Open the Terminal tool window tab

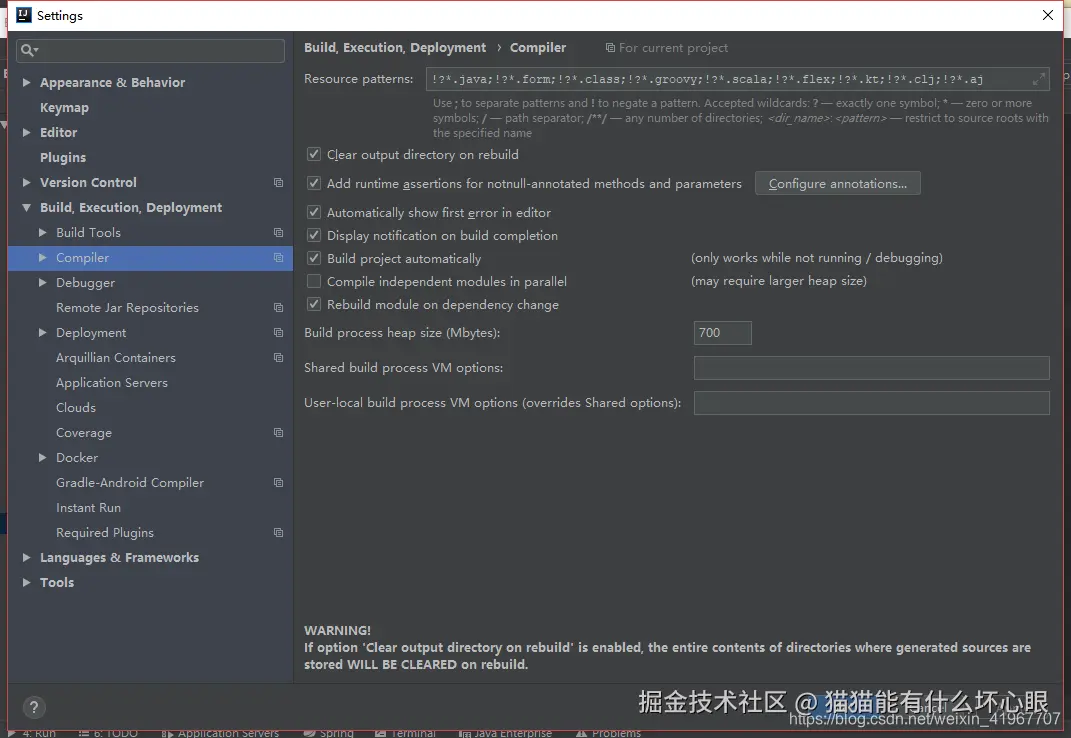[x=406, y=733]
